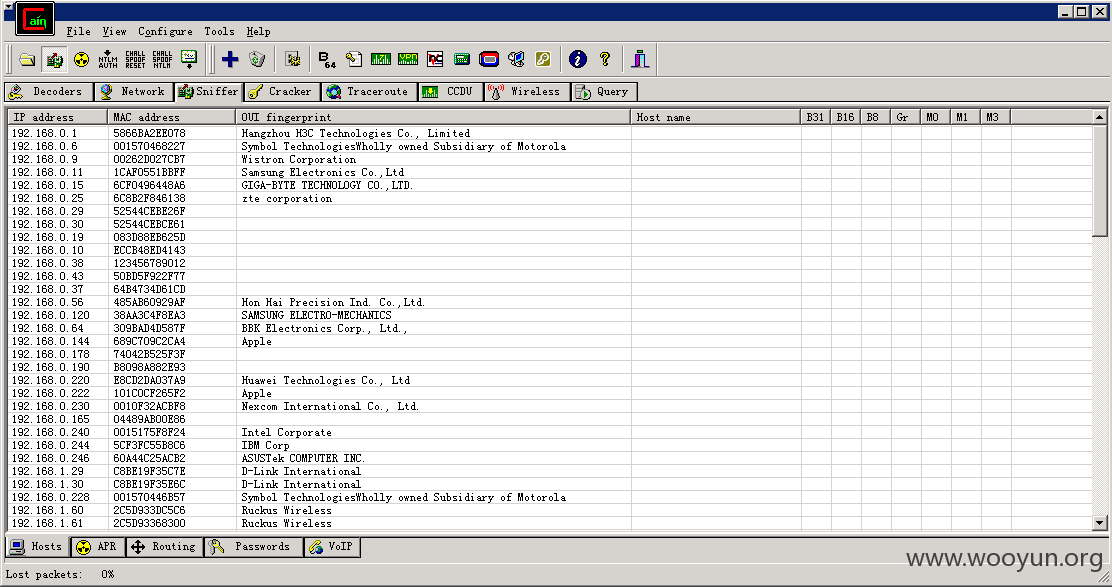Switch to the VoIP bottom tab
Viewport: 1112px width, 587px height.
(333, 547)
